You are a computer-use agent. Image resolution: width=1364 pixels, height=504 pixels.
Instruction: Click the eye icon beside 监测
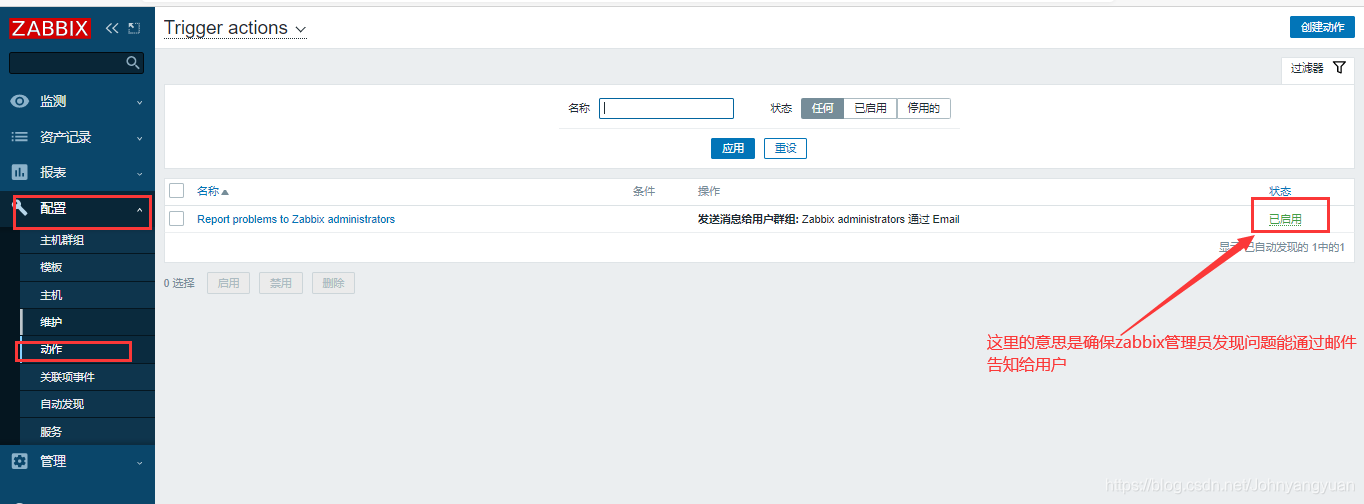[20, 101]
